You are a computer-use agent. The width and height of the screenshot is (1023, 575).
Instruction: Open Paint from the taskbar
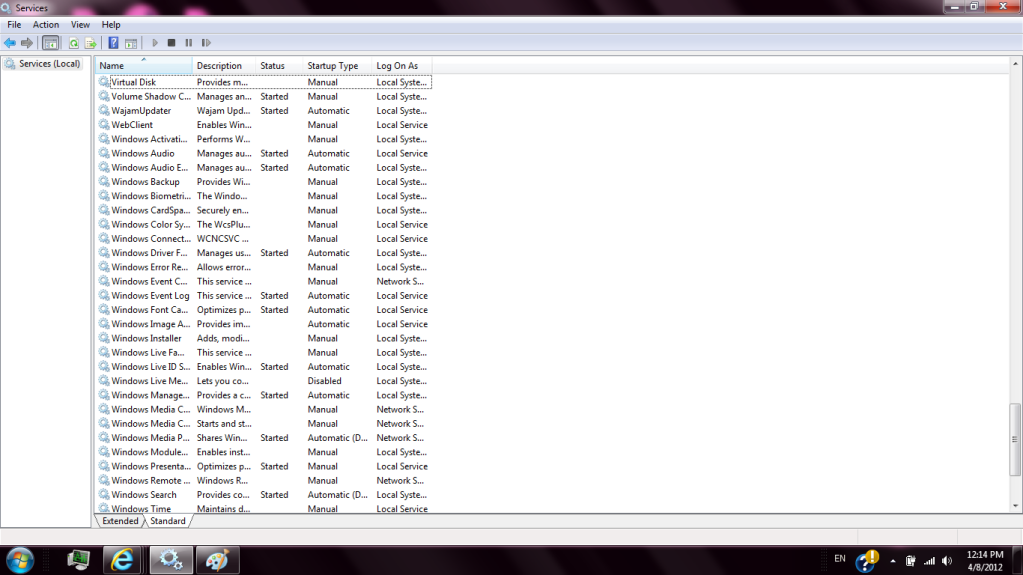click(x=217, y=560)
